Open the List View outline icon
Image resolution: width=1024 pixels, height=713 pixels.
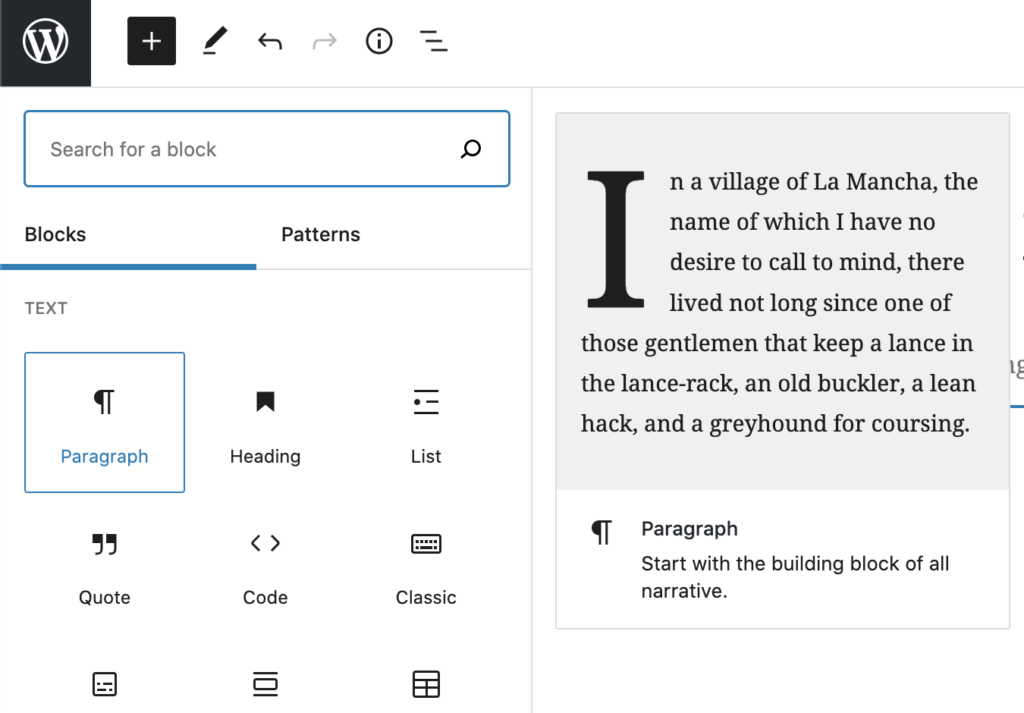[x=433, y=42]
